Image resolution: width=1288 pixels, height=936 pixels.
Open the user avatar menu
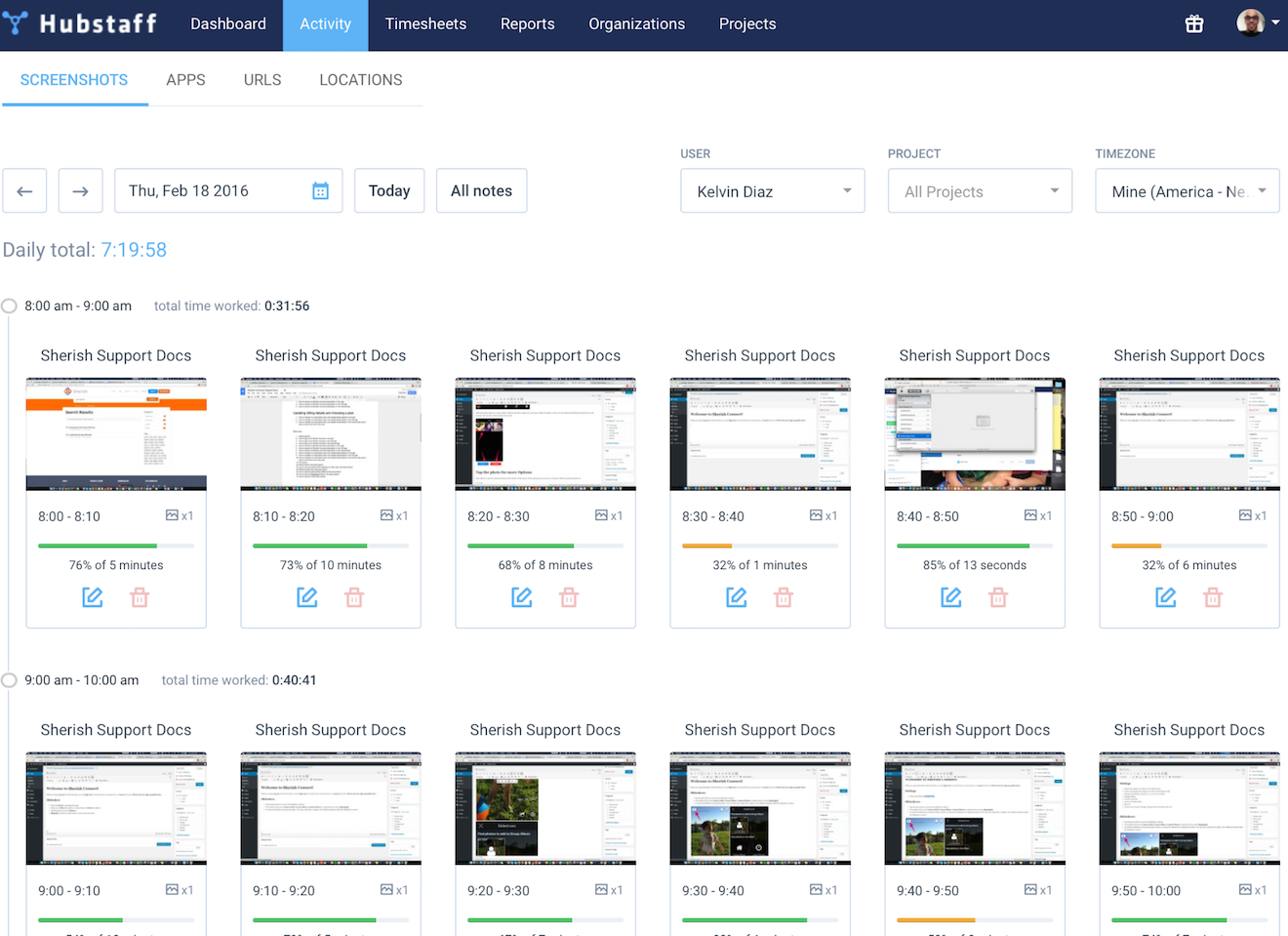(x=1258, y=22)
